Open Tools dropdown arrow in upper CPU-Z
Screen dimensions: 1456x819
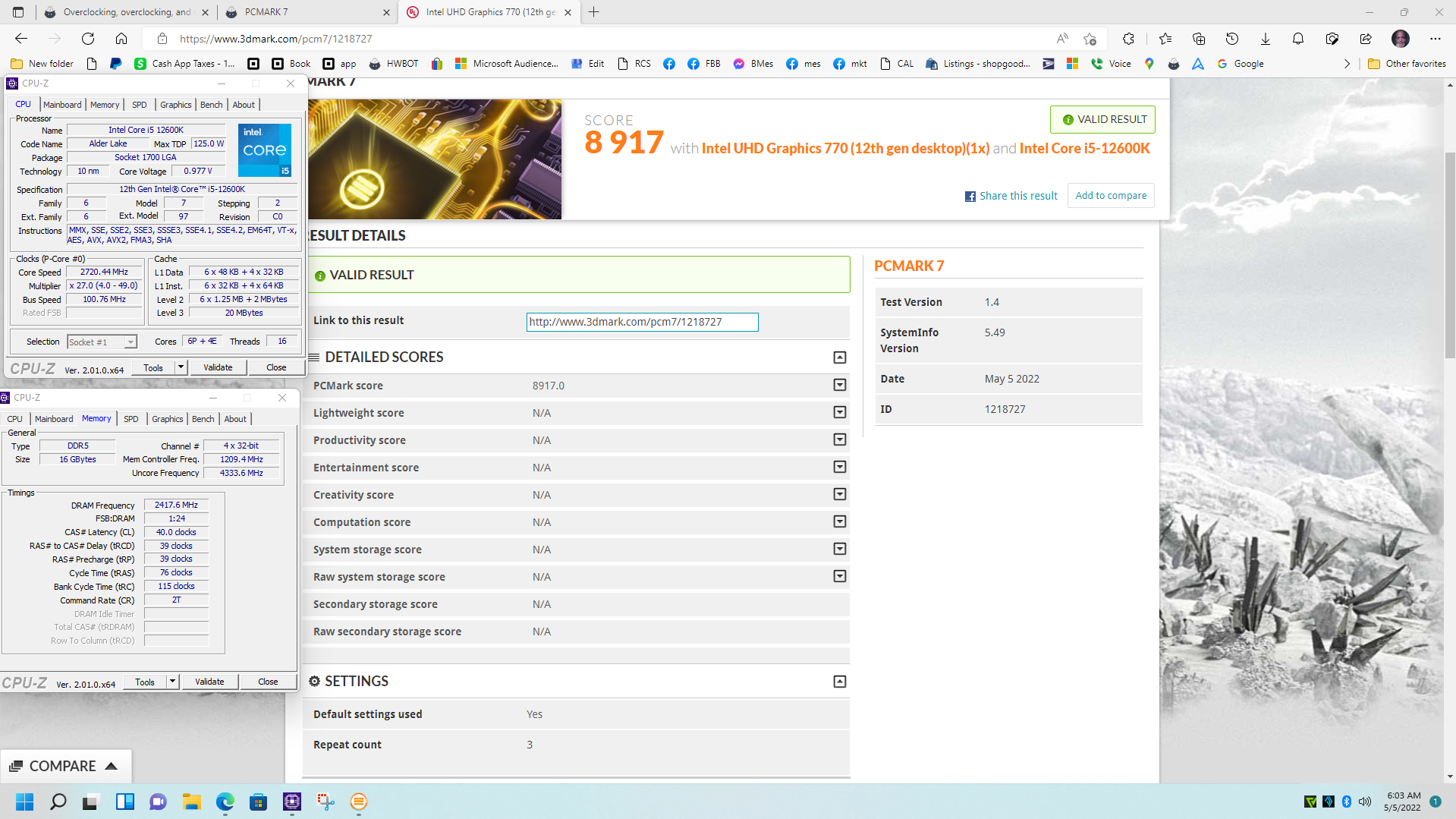(181, 367)
